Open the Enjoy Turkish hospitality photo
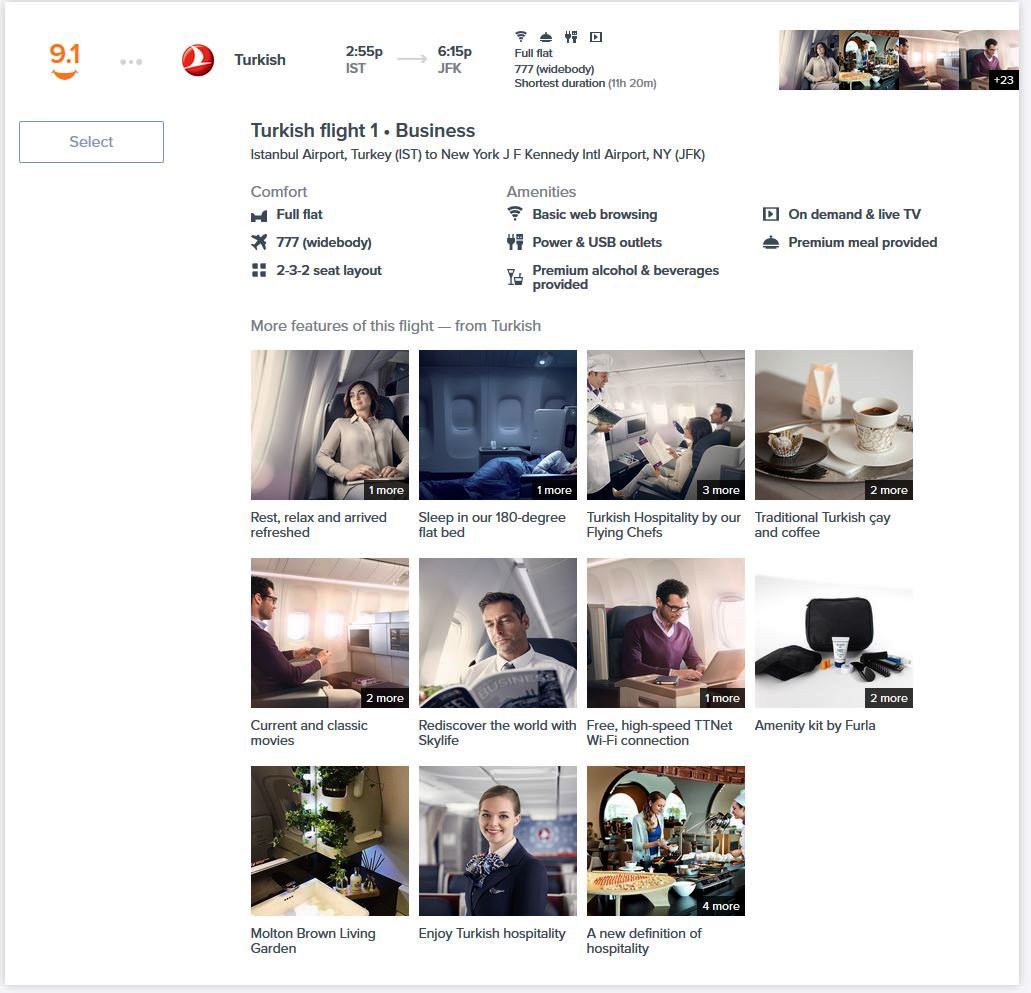Image resolution: width=1031 pixels, height=993 pixels. click(x=498, y=841)
